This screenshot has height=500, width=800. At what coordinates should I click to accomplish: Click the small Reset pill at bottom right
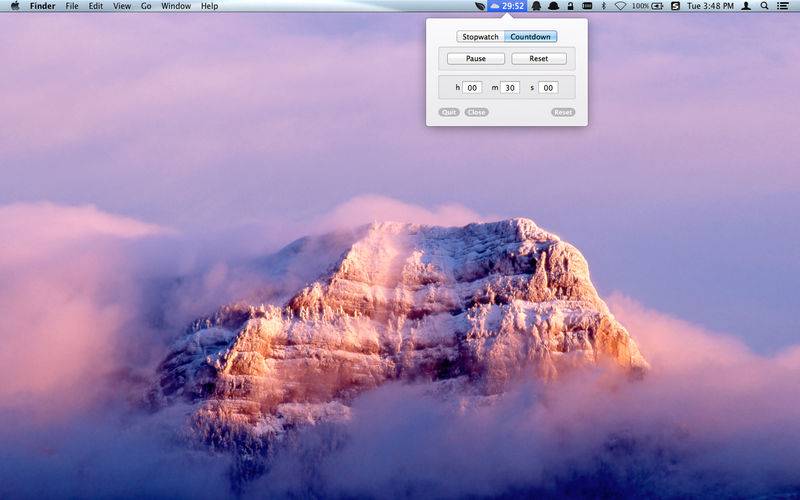click(x=563, y=112)
